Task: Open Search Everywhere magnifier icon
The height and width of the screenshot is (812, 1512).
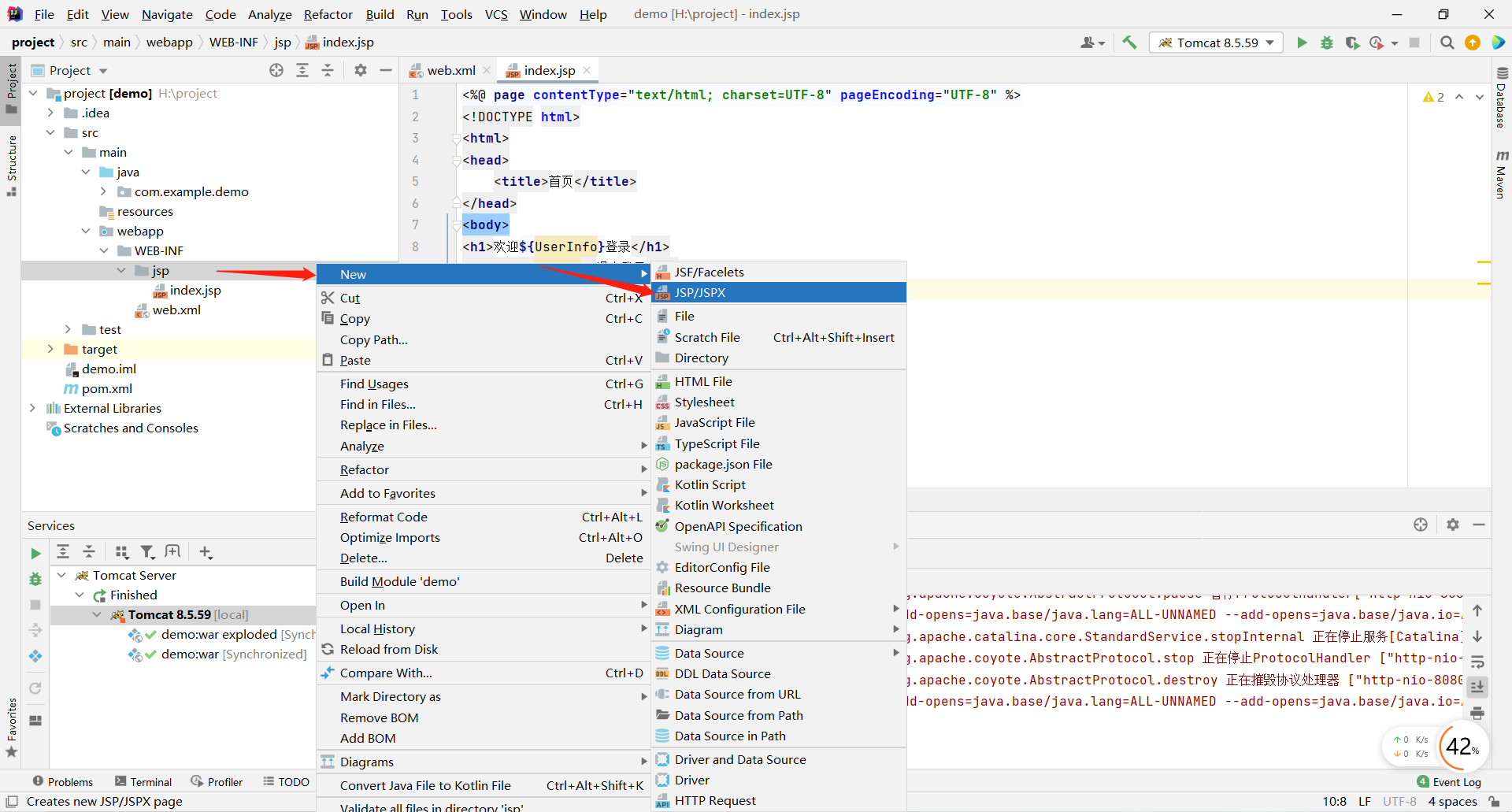Action: [1447, 43]
